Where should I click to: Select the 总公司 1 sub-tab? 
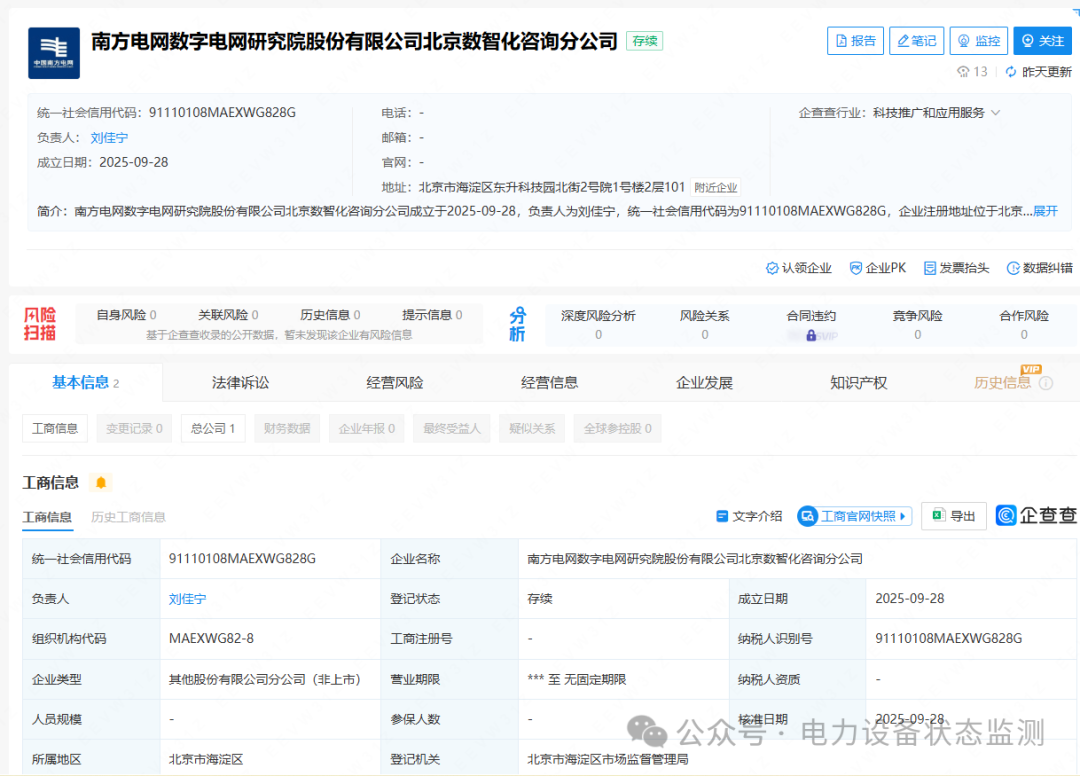point(212,429)
